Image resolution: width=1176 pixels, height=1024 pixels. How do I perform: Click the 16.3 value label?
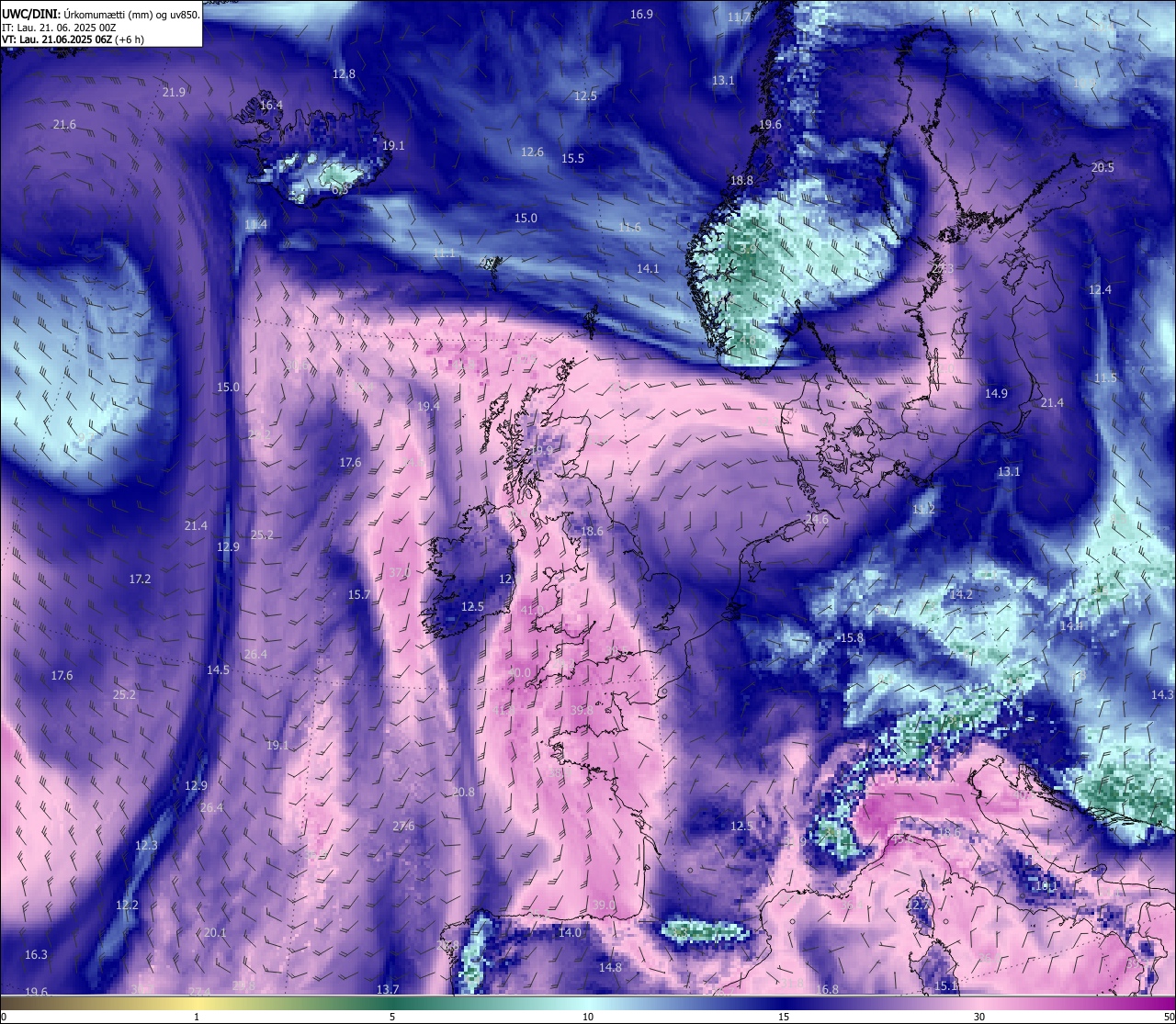tap(36, 955)
